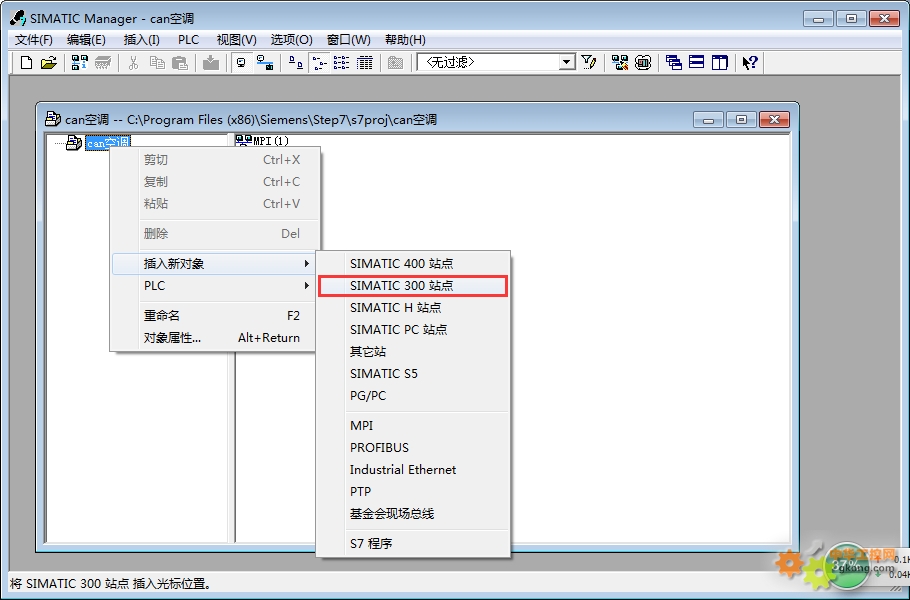
Task: Click the Cut scissors toolbar icon
Action: [x=133, y=63]
